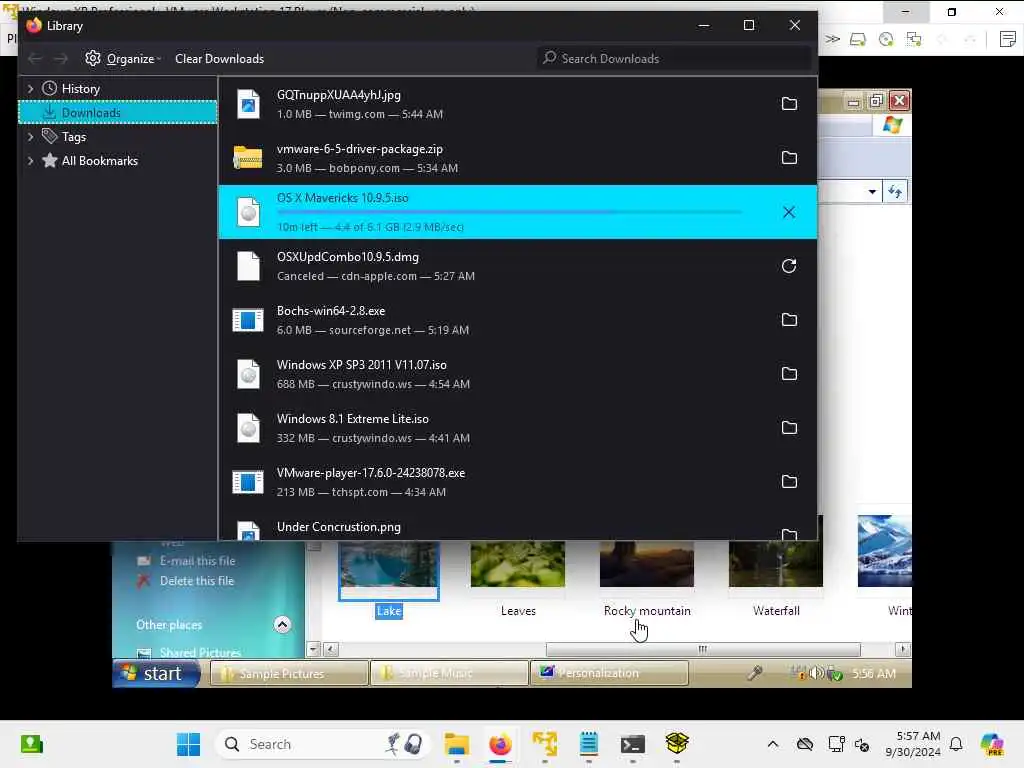1024x768 pixels.
Task: Show hidden tray icons chevron
Action: tap(773, 744)
